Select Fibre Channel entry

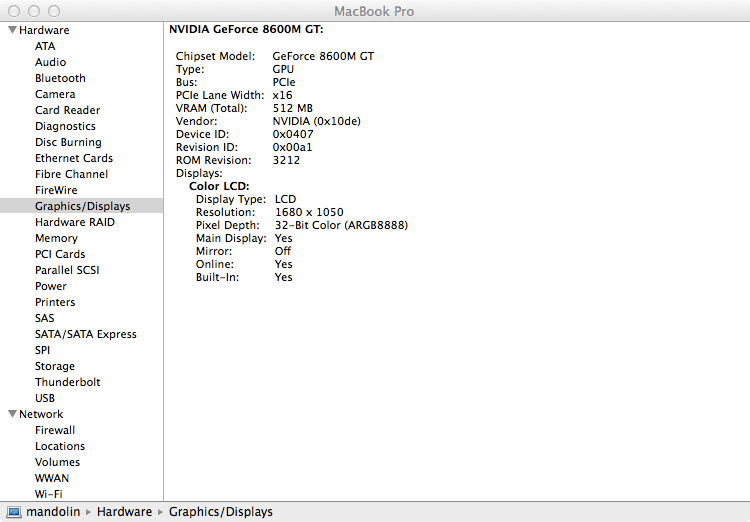coord(71,174)
